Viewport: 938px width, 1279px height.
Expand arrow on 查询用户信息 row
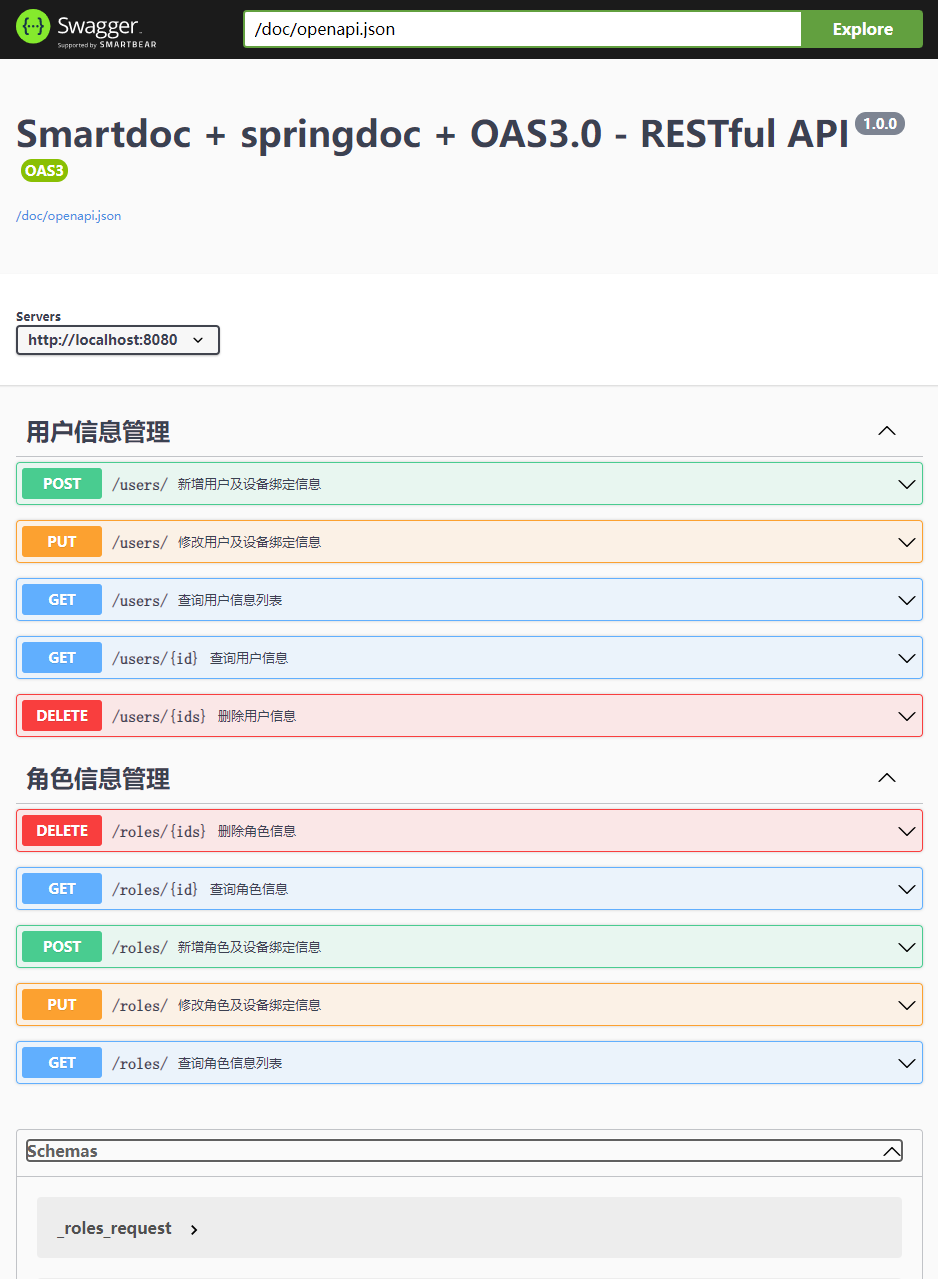tap(907, 658)
